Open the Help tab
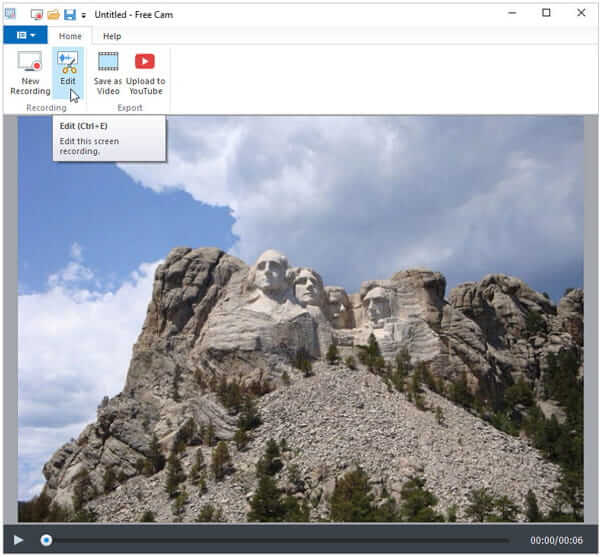 click(112, 35)
